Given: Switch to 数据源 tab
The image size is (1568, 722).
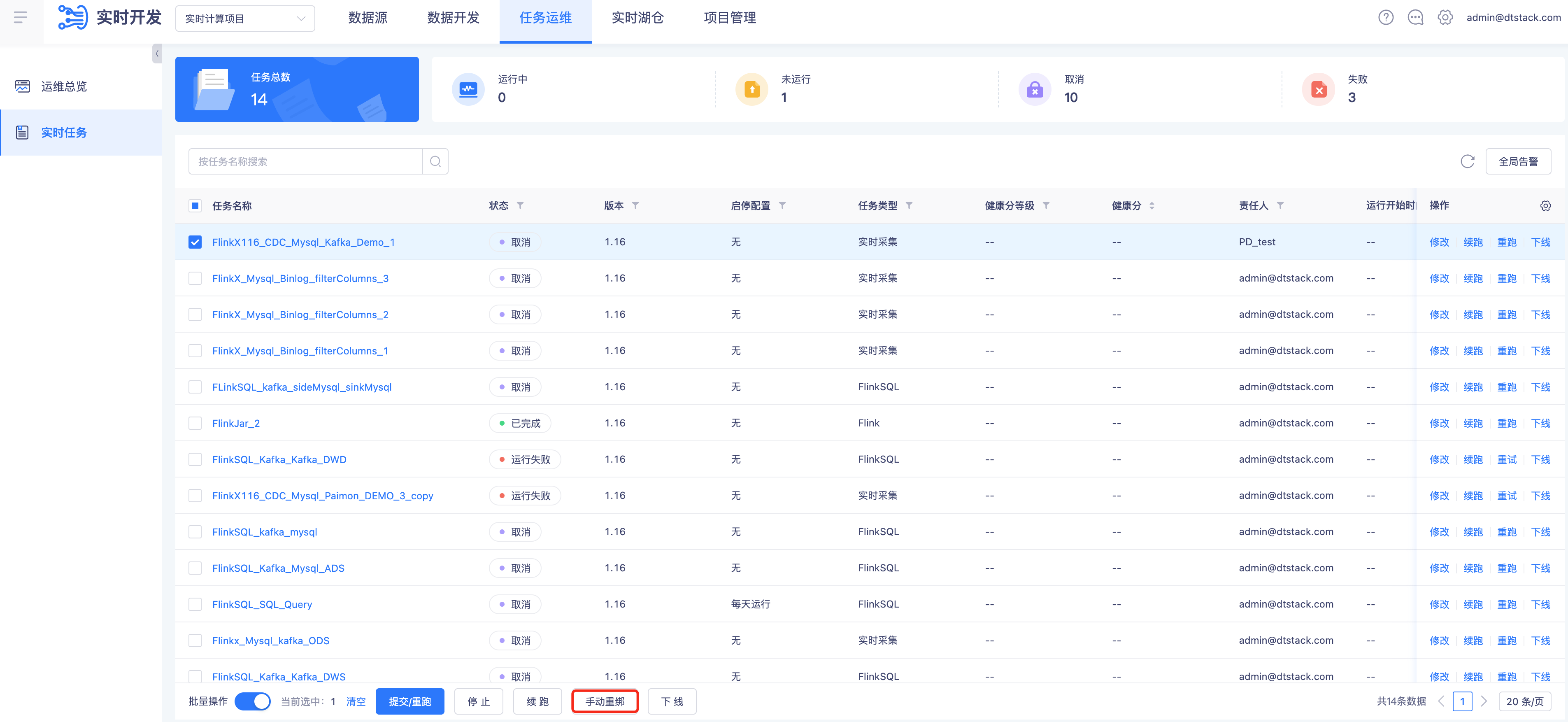Looking at the screenshot, I should (368, 18).
